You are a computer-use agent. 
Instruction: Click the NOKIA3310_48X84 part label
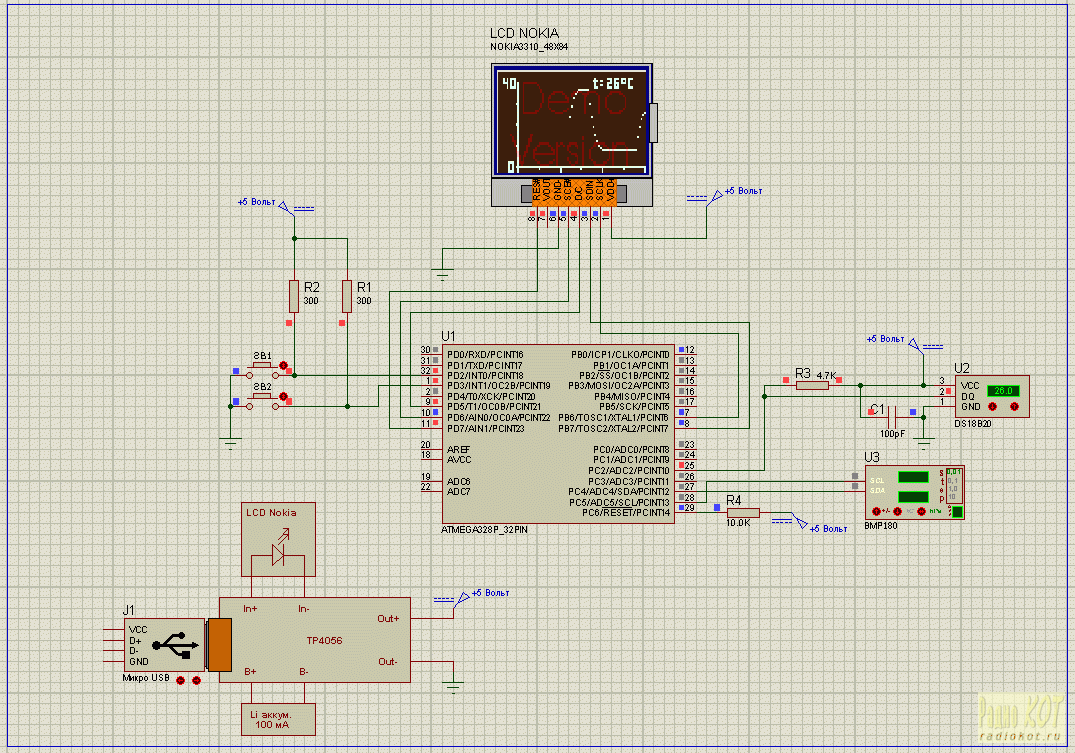529,47
